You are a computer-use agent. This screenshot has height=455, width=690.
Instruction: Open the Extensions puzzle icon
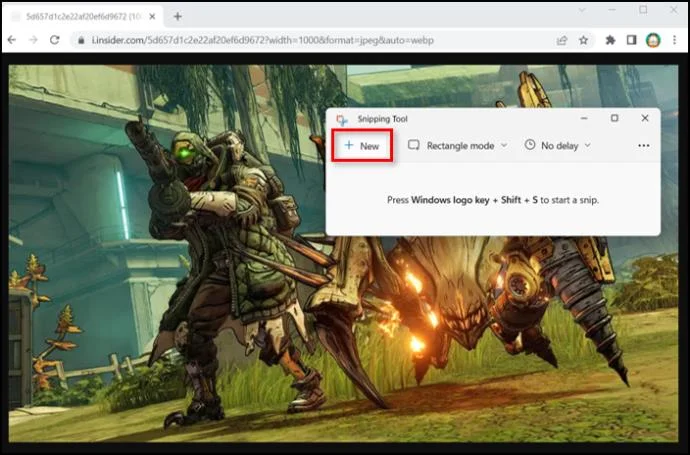610,40
